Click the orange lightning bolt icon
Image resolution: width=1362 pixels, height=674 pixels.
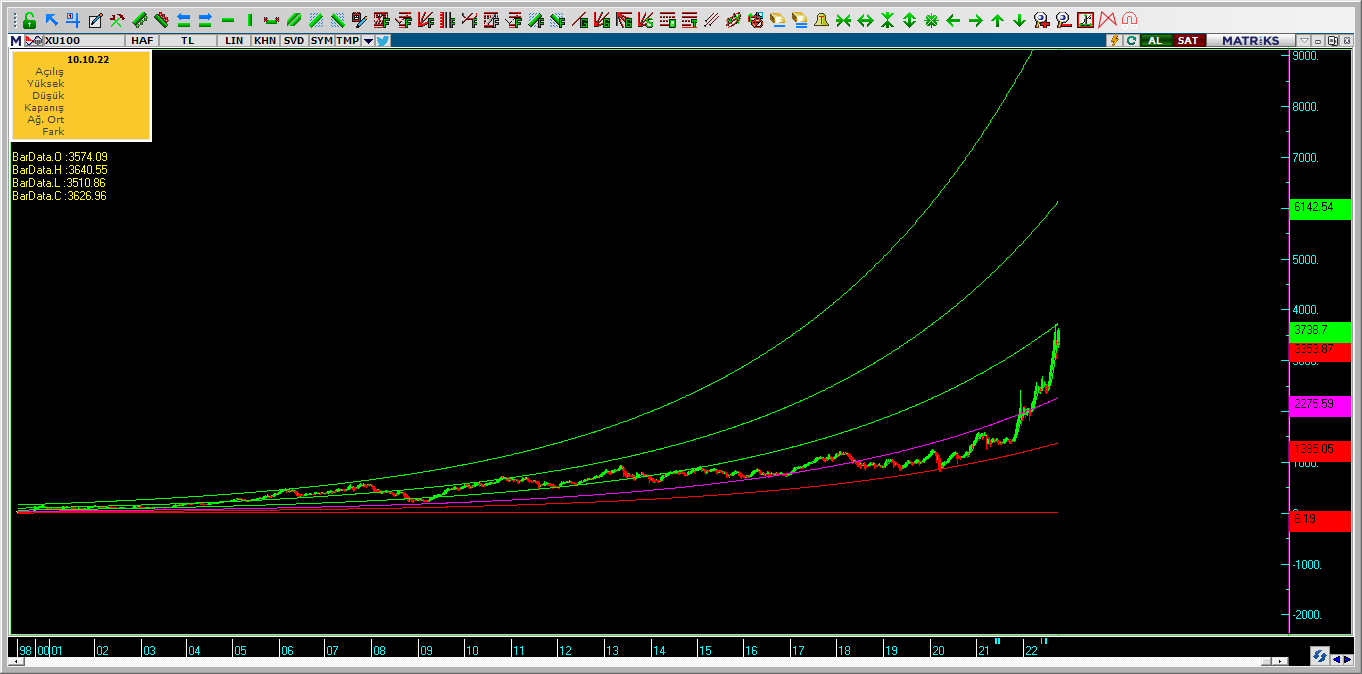click(x=1114, y=41)
